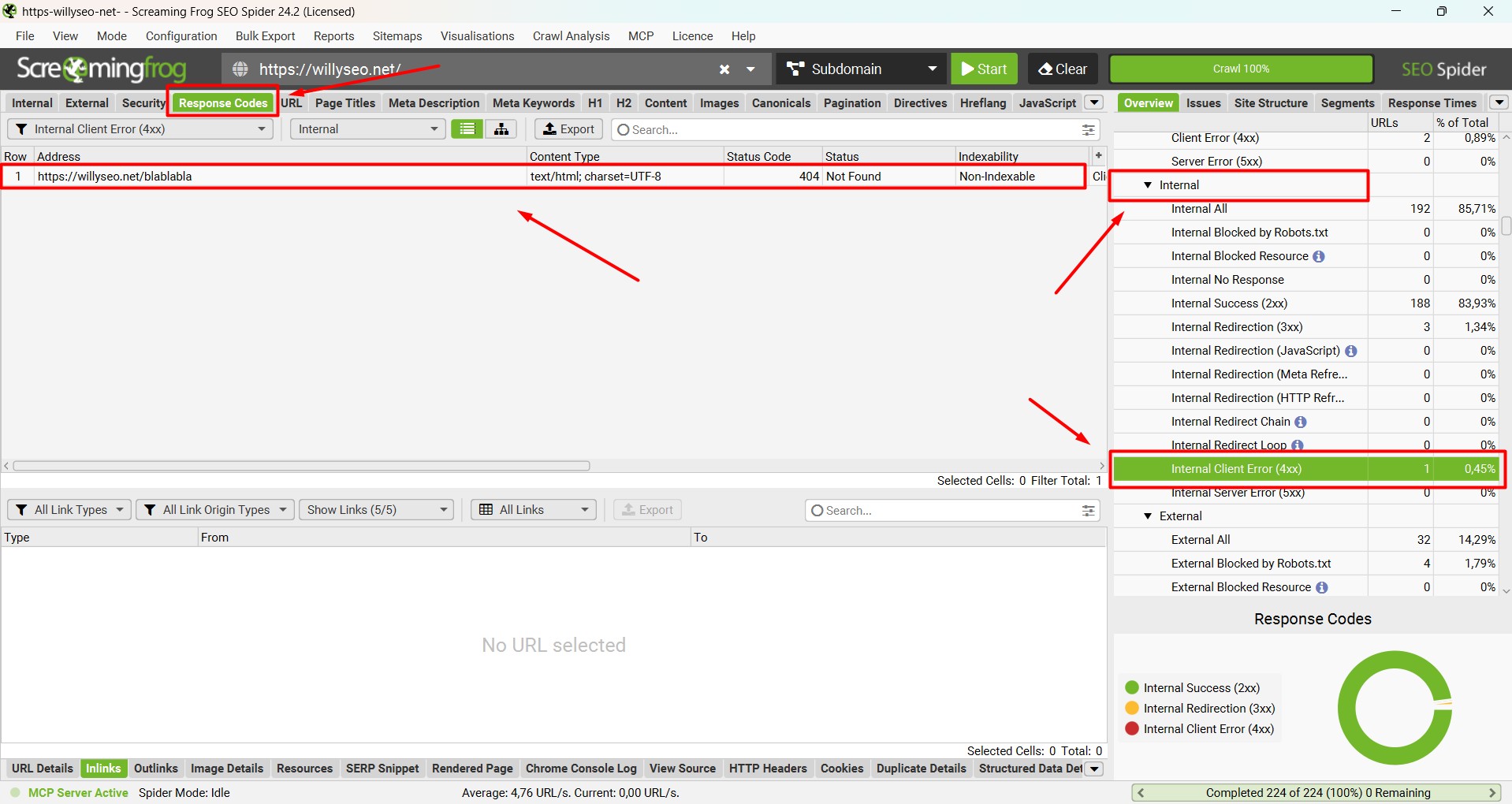Screen dimensions: 1512x804
Task: Click info icon next to Internal Redirection (JavaScript)
Action: pos(1351,351)
